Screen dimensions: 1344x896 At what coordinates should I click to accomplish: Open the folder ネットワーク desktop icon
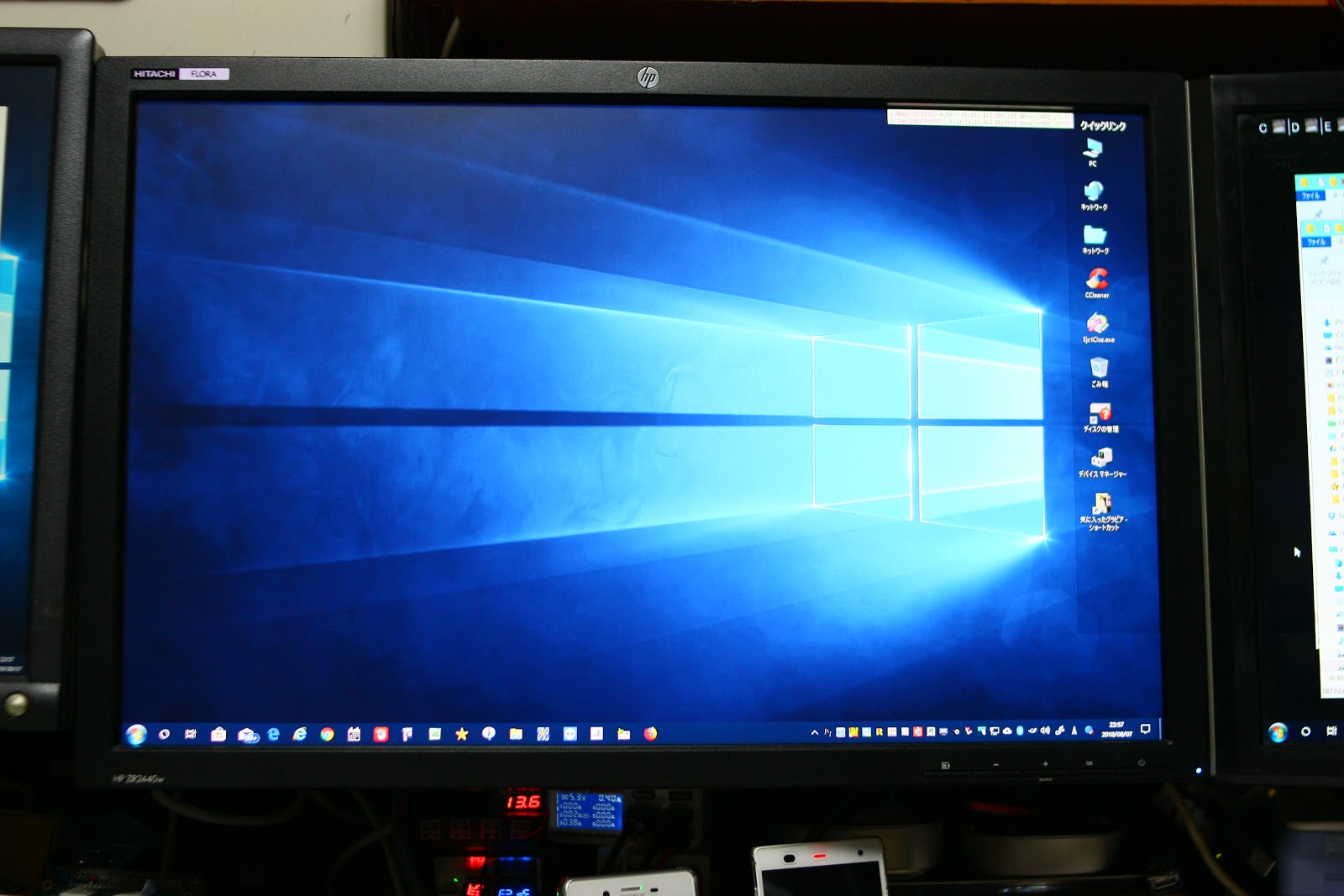pyautogui.click(x=1095, y=239)
